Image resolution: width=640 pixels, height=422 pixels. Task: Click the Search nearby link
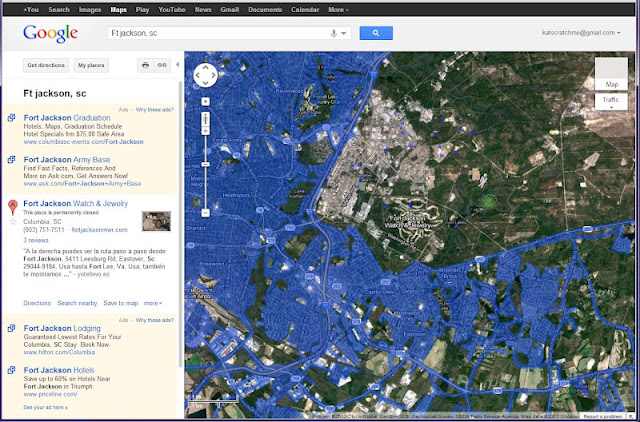(x=77, y=303)
